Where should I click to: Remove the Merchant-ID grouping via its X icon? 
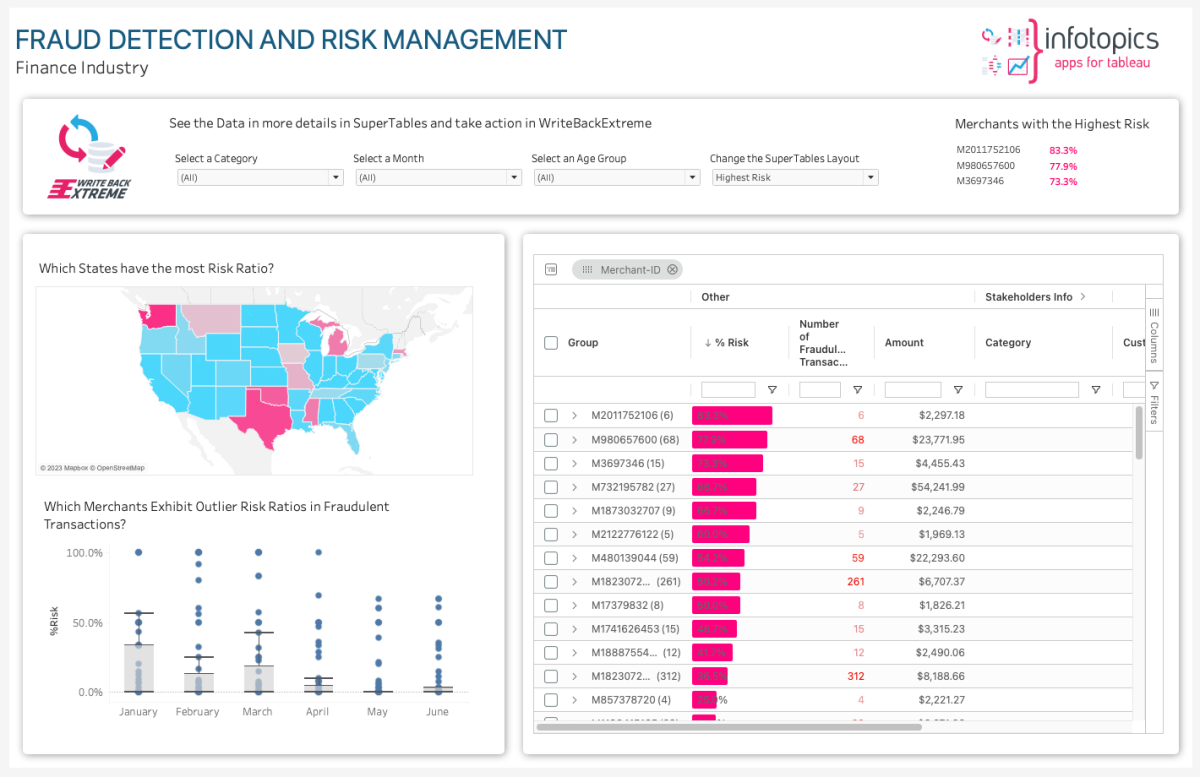click(x=671, y=270)
